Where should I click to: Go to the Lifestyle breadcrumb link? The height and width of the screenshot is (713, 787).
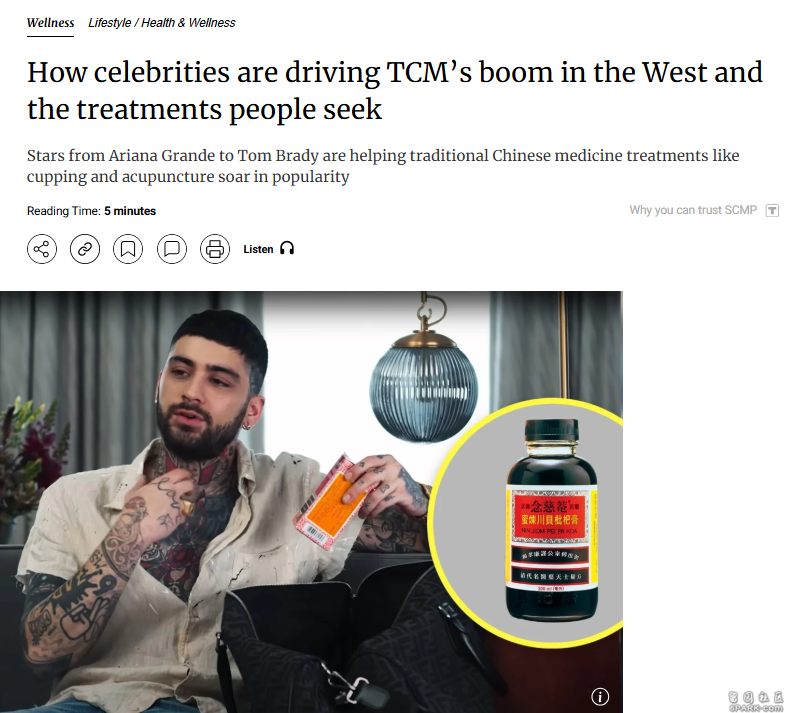coord(109,23)
